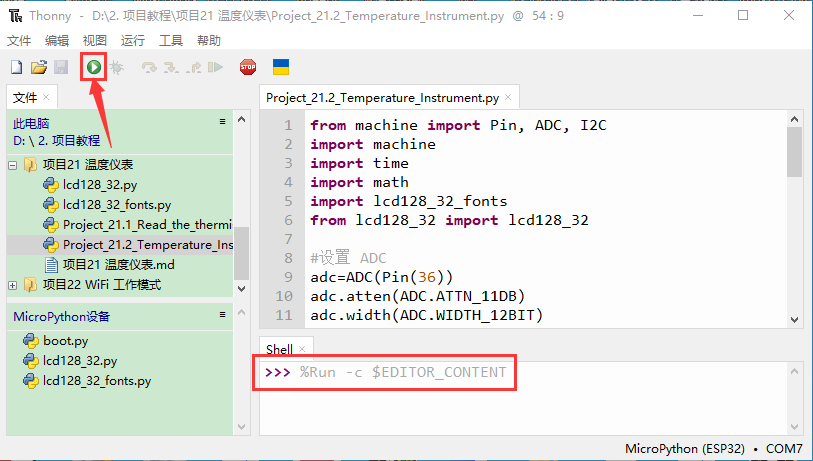Click the Save disk icon in the toolbar

click(x=61, y=67)
